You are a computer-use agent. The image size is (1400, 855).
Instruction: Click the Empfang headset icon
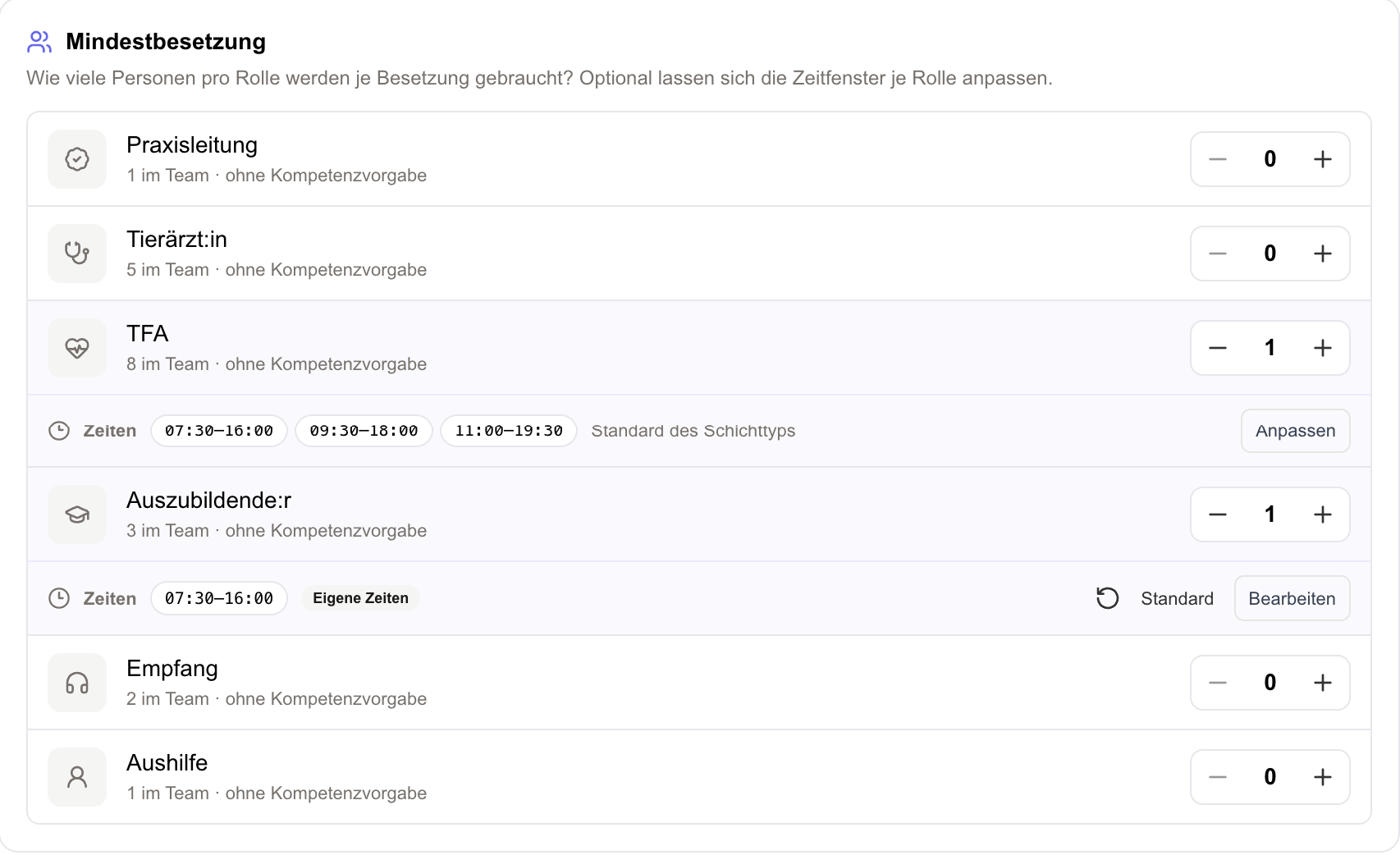(77, 683)
